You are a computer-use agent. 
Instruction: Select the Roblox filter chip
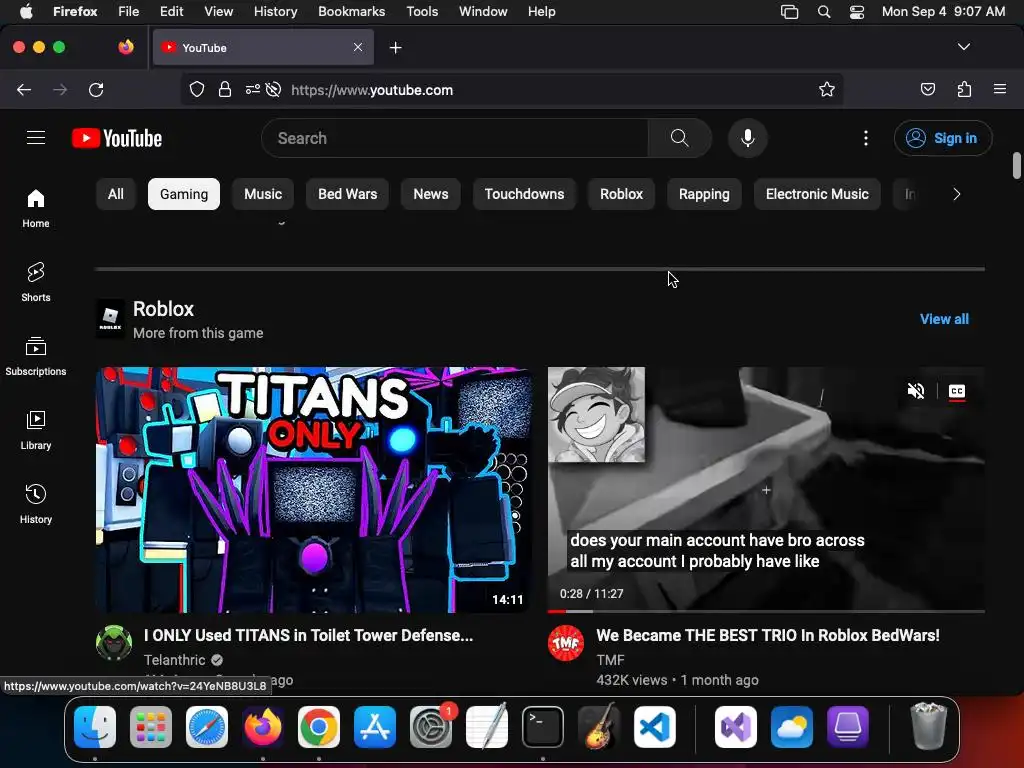(622, 194)
